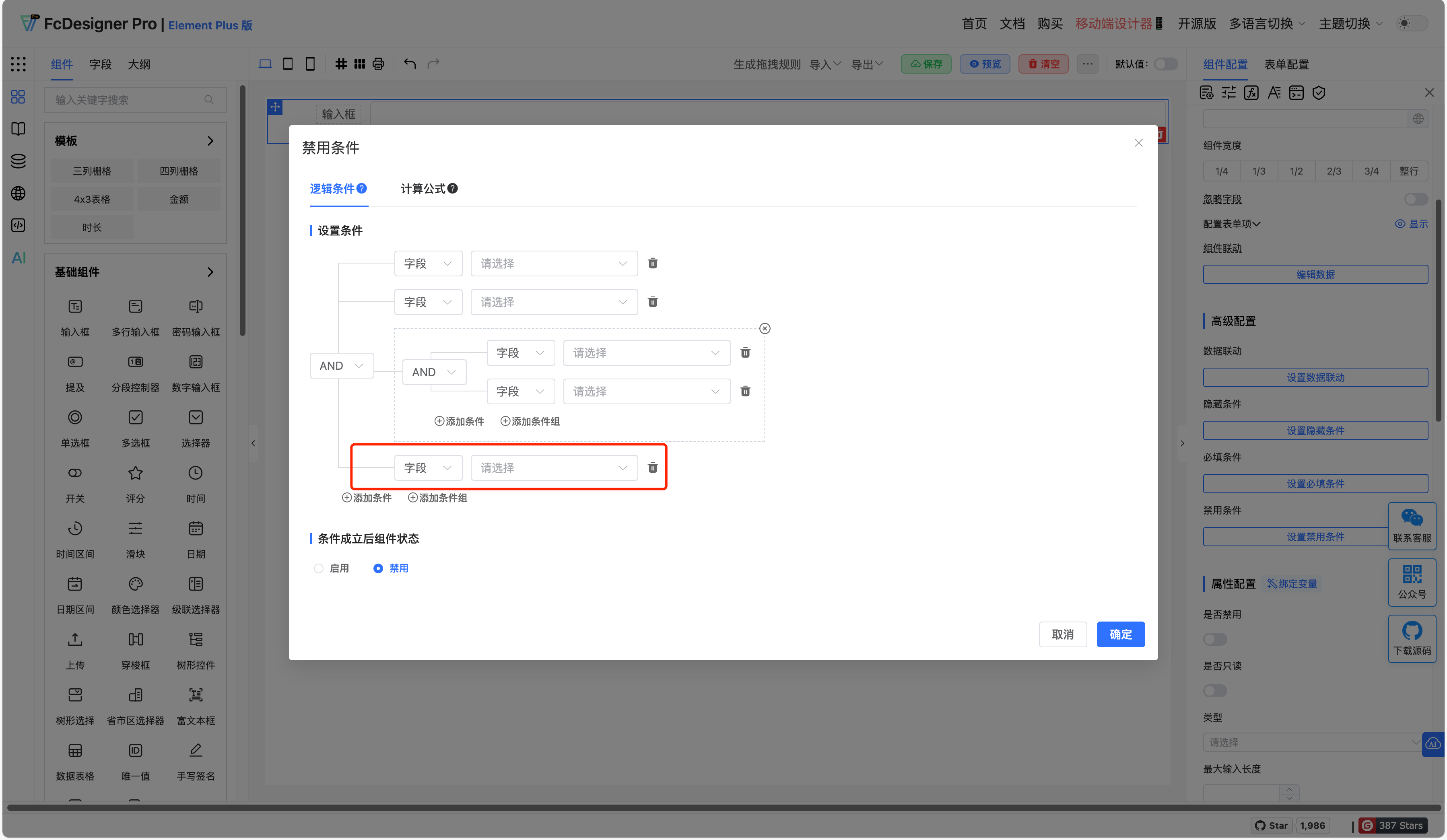Click the 确定 confirm button
The height and width of the screenshot is (840, 1447).
(x=1120, y=634)
